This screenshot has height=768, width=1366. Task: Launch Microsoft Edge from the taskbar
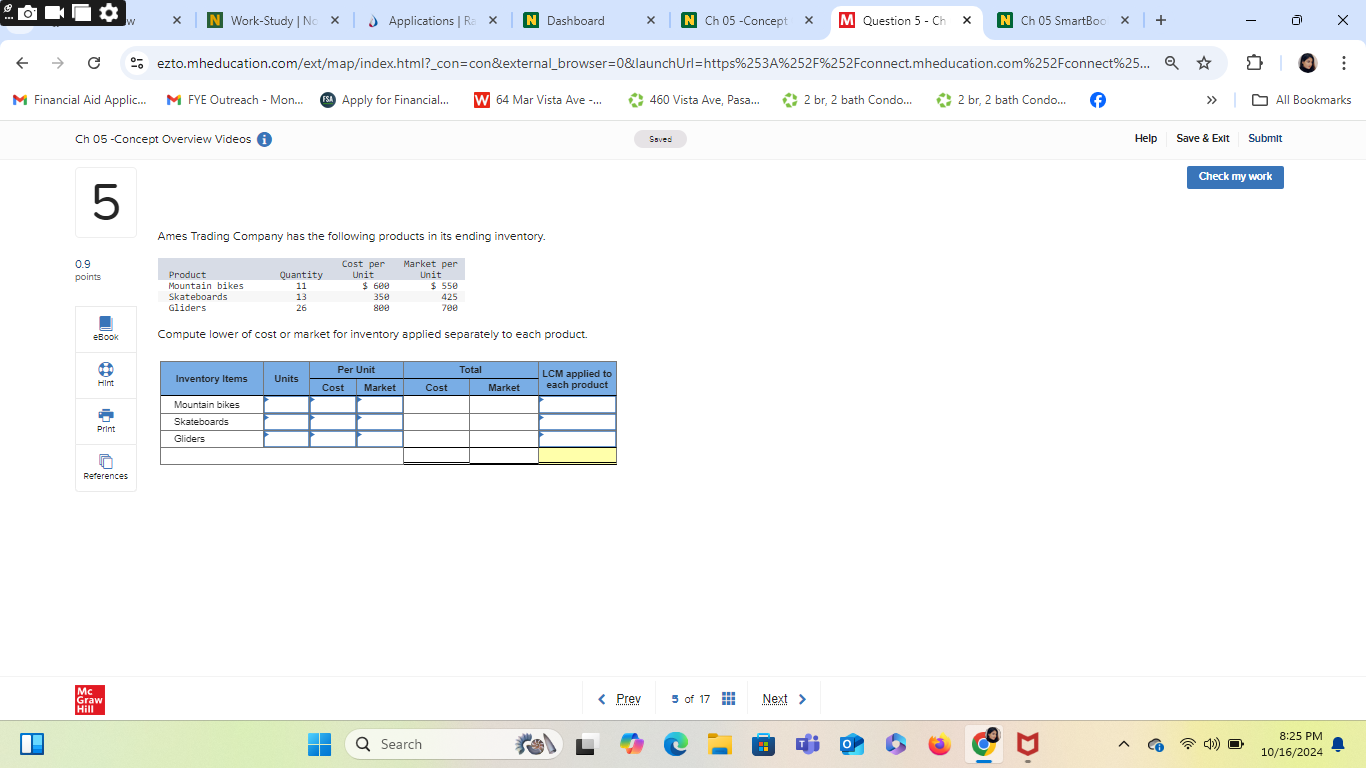click(676, 744)
